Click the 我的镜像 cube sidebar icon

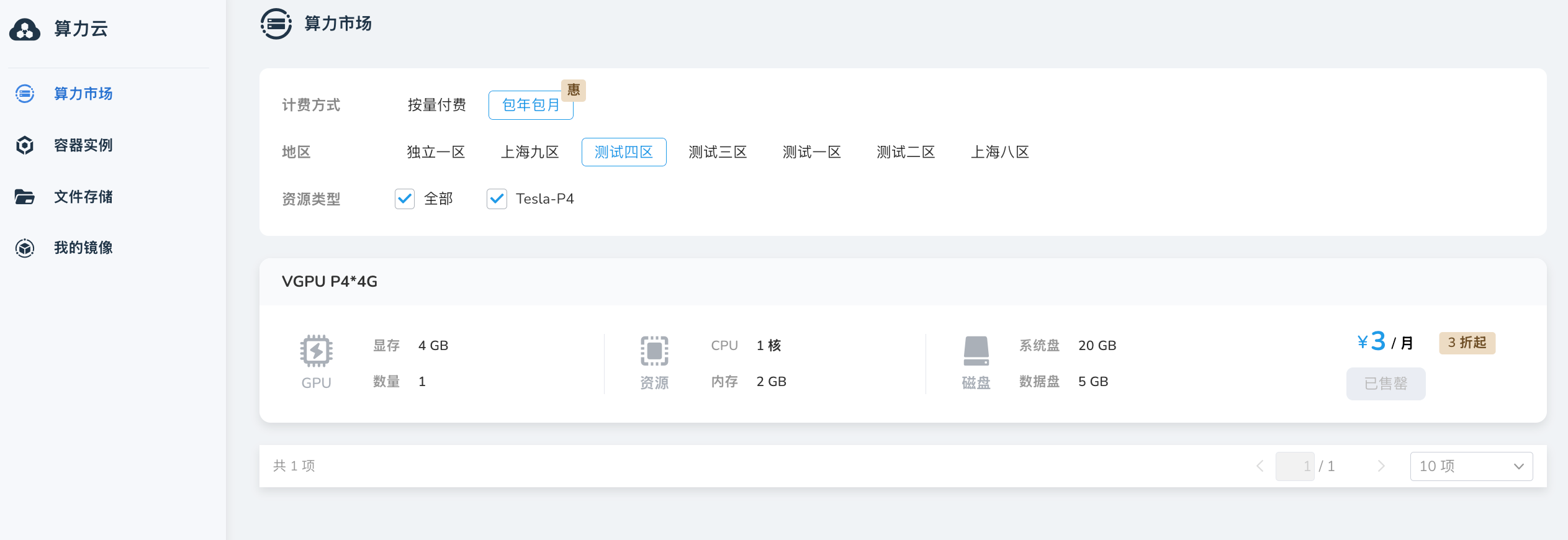click(x=25, y=248)
